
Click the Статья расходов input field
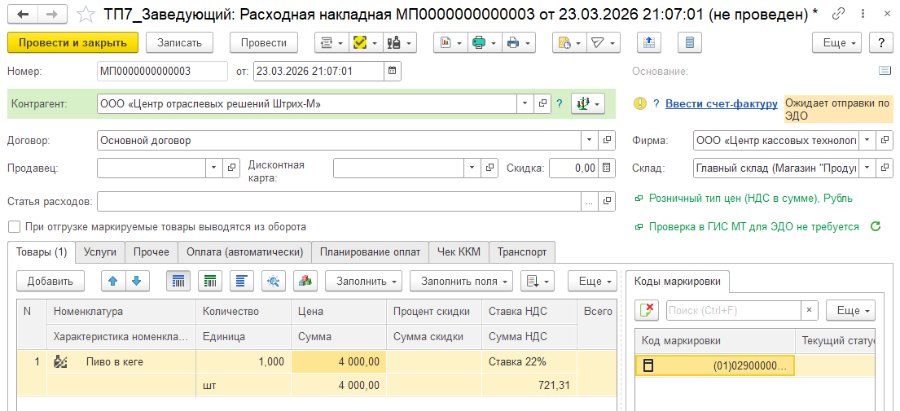point(340,201)
